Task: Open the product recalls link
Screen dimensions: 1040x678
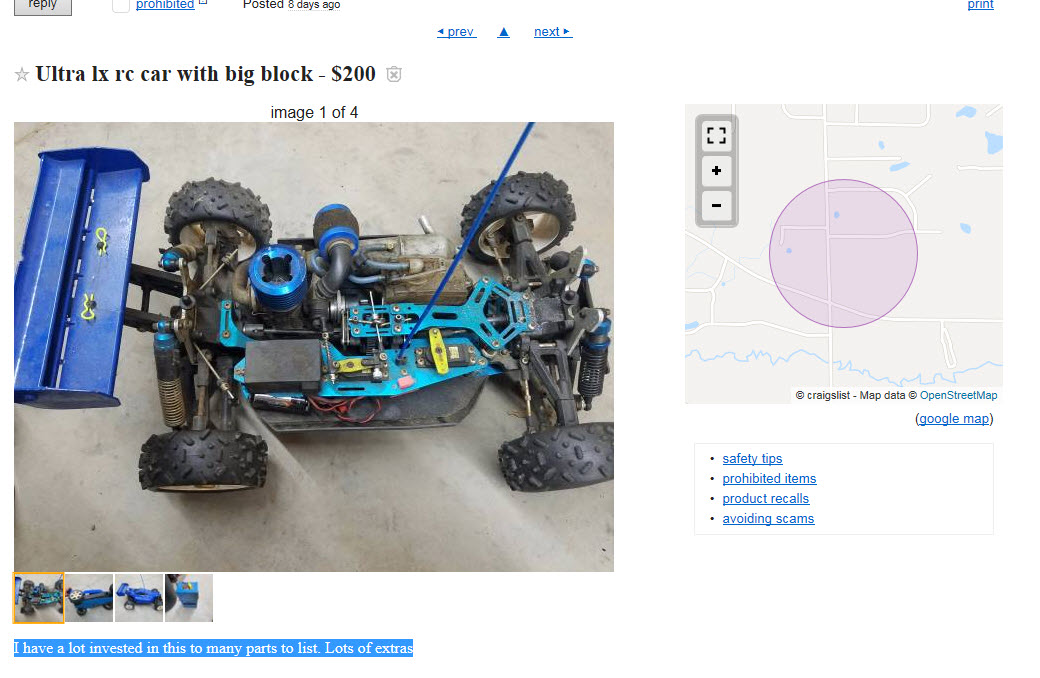Action: 765,498
